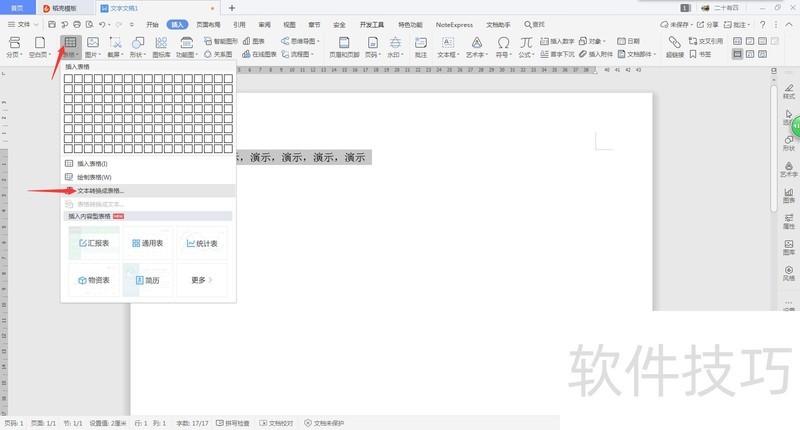Collapse the ribbon with the chevron
This screenshot has height=430, width=800.
click(x=790, y=24)
